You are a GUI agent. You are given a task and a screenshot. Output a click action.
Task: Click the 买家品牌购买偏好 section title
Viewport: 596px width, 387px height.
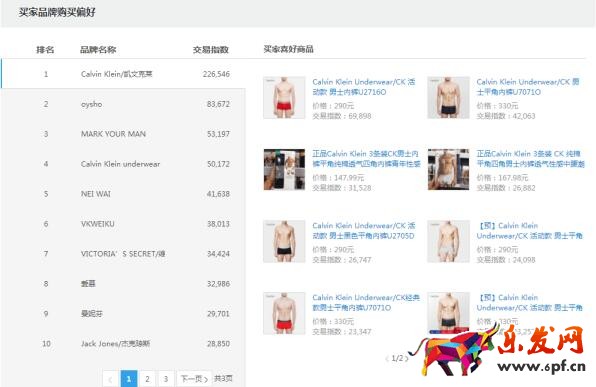click(x=57, y=12)
